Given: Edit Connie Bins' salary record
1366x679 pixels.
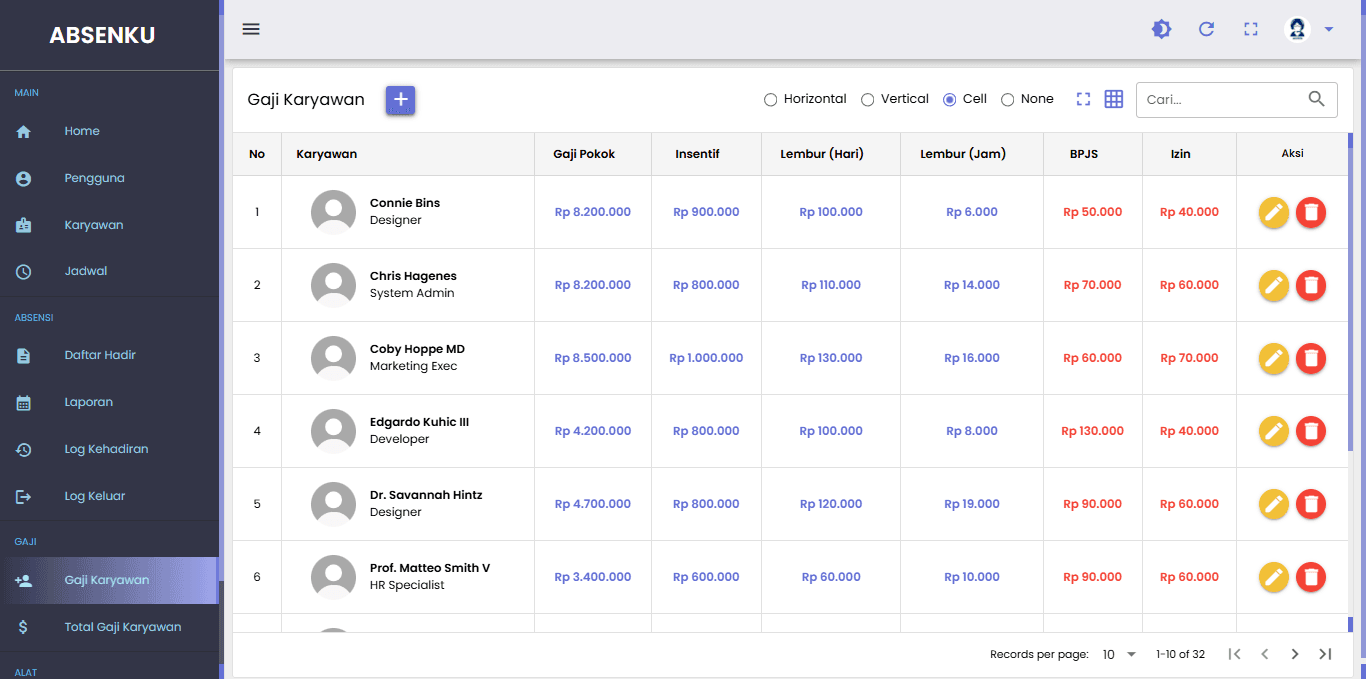Looking at the screenshot, I should pos(1273,212).
